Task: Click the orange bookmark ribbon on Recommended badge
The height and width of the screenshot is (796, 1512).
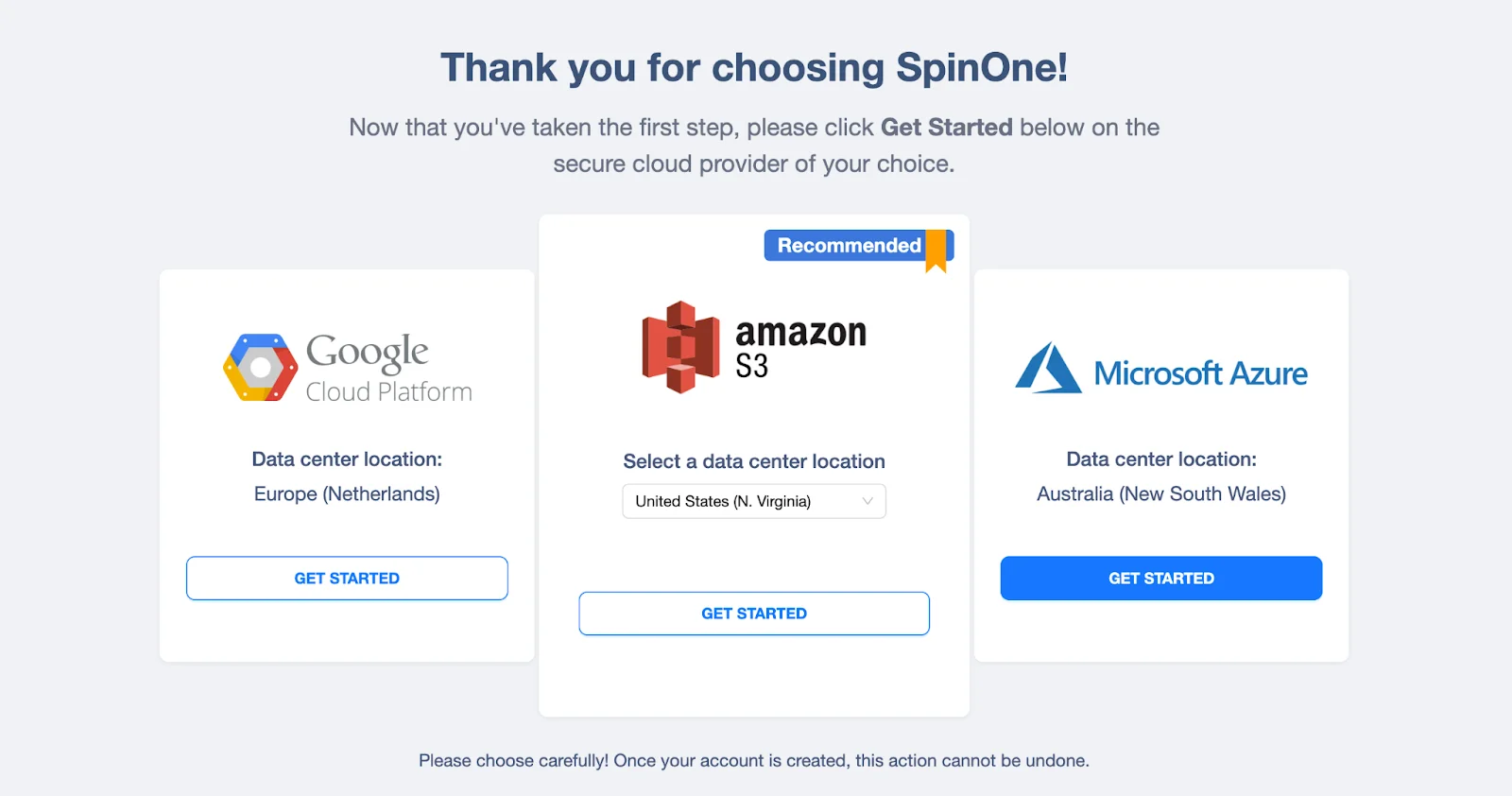Action: click(x=935, y=252)
